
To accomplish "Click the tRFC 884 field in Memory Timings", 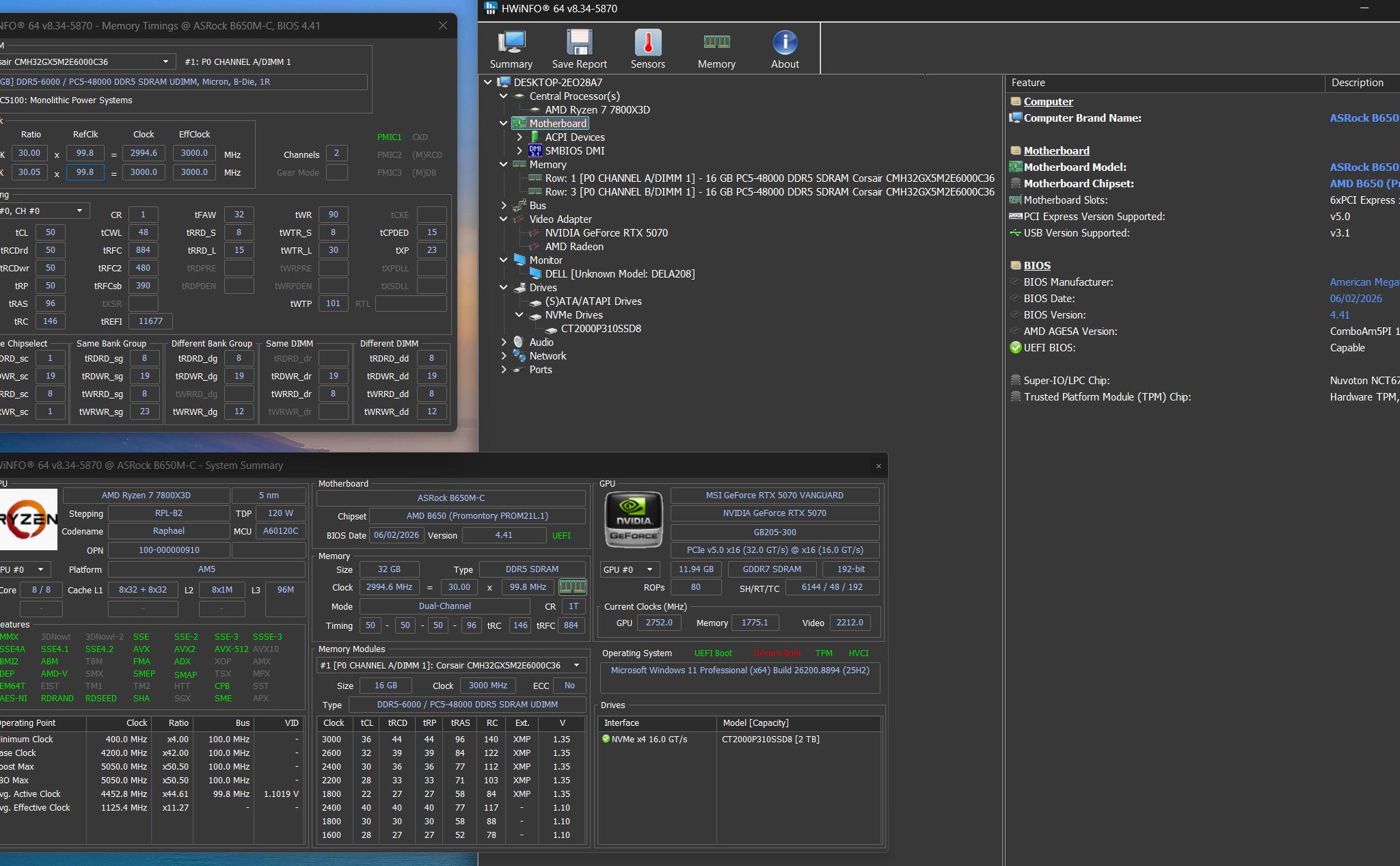I will [x=143, y=250].
